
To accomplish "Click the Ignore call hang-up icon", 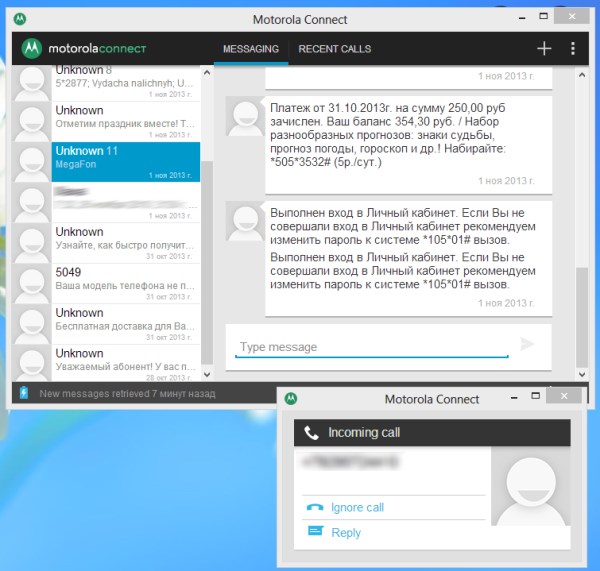I will tap(315, 507).
